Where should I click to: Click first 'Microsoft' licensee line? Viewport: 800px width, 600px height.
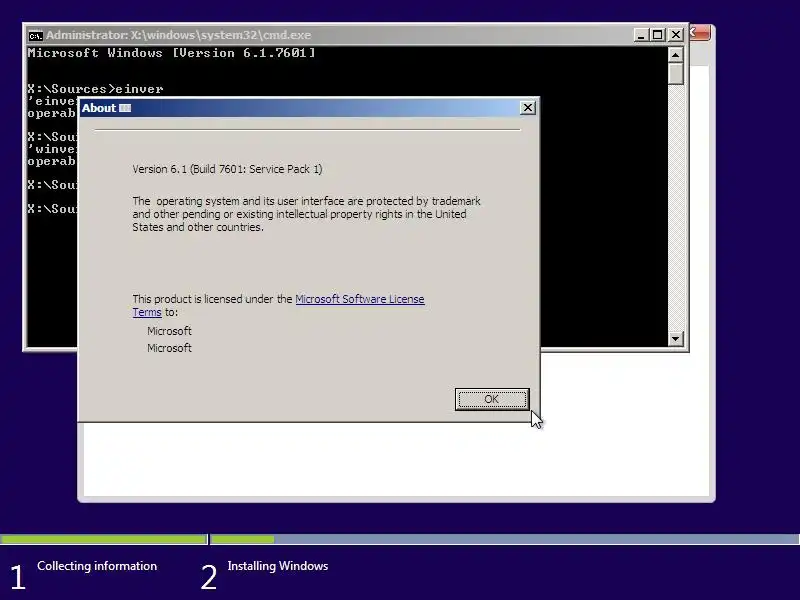click(169, 331)
